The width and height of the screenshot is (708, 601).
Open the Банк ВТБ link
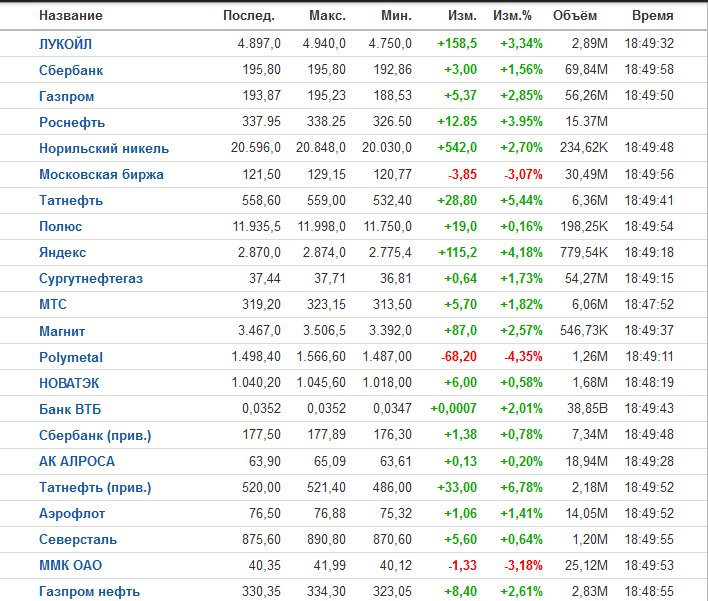70,409
